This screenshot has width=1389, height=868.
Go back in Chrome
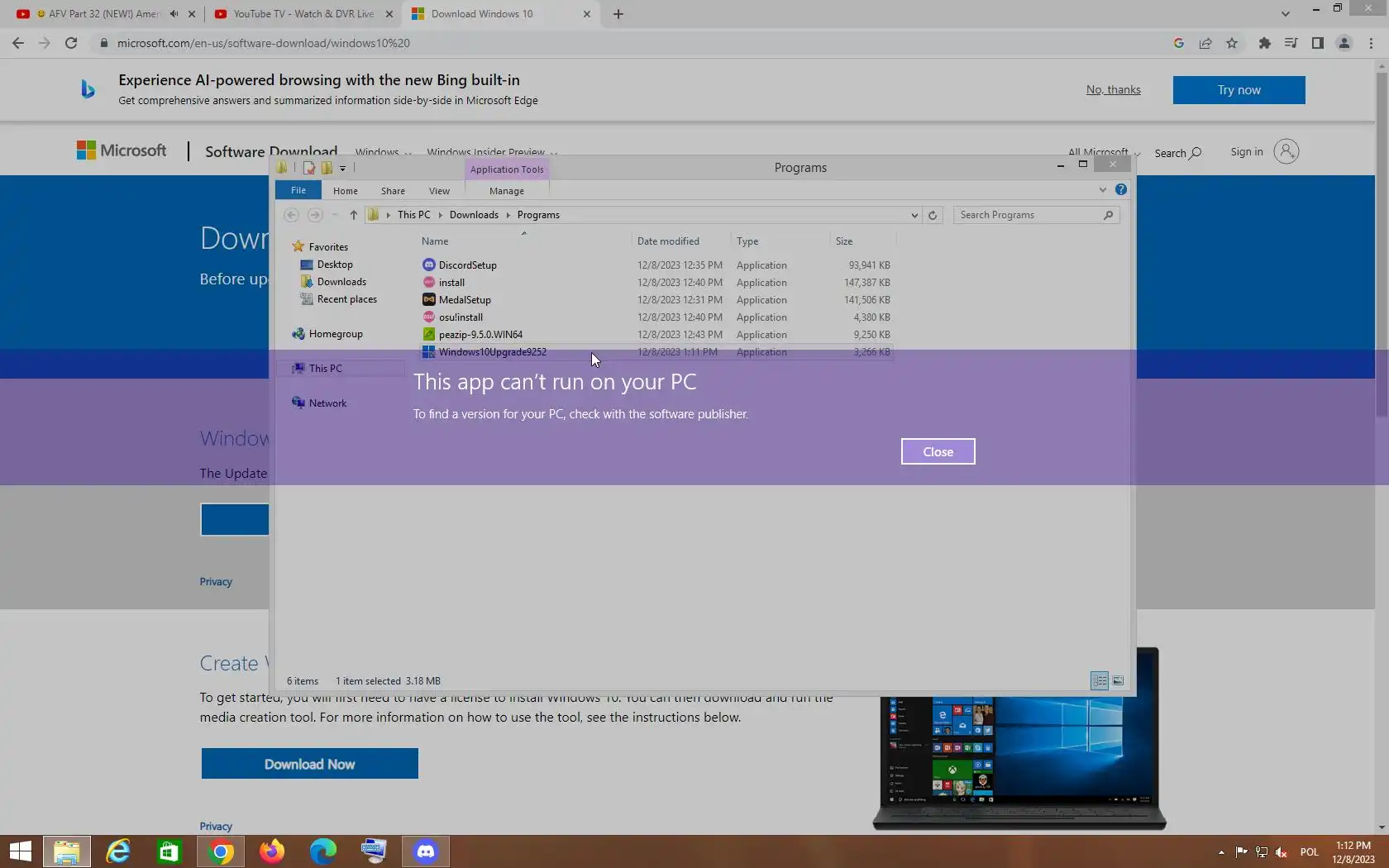point(18,43)
